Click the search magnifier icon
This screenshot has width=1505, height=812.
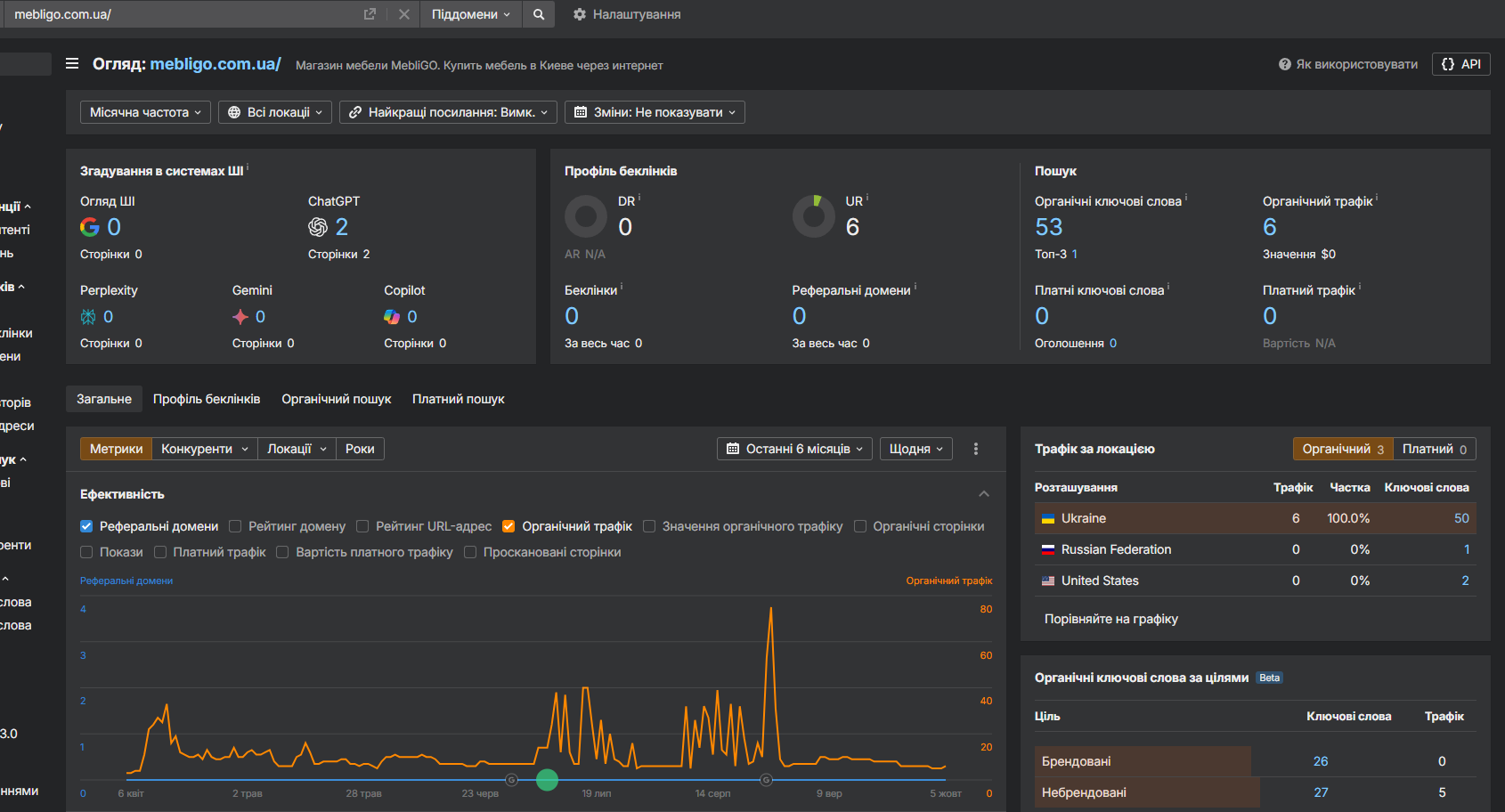539,14
